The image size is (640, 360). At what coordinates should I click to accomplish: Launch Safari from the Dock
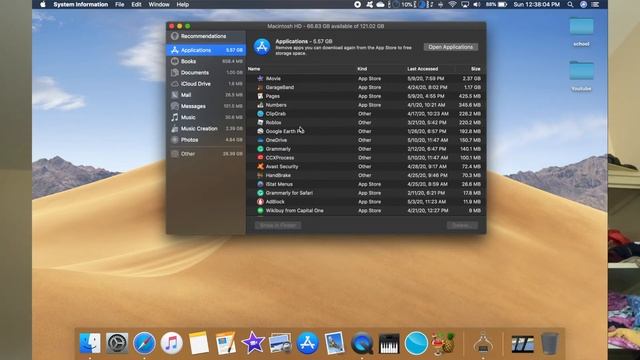144,343
